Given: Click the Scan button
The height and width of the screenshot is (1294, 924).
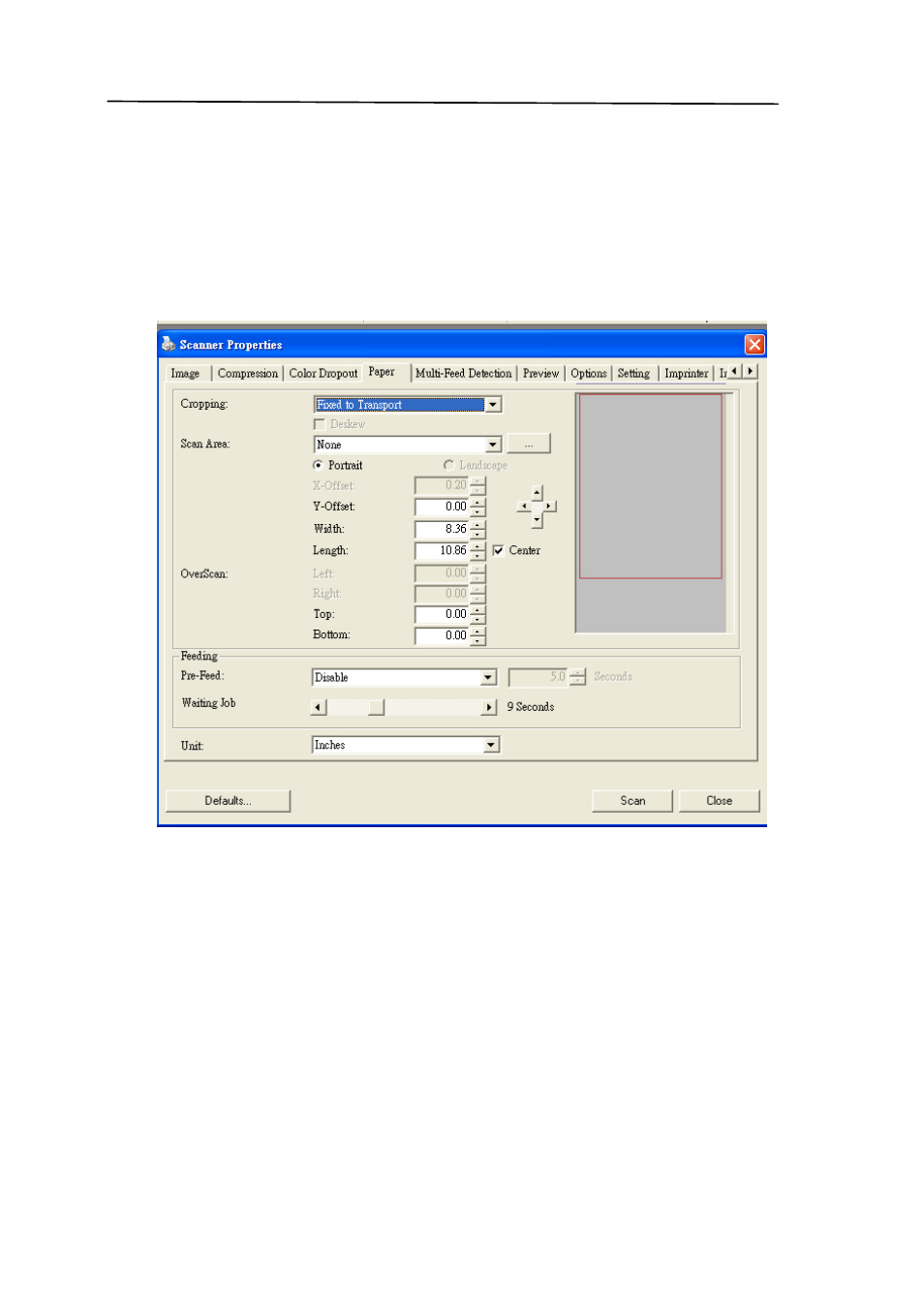Looking at the screenshot, I should pos(632,801).
